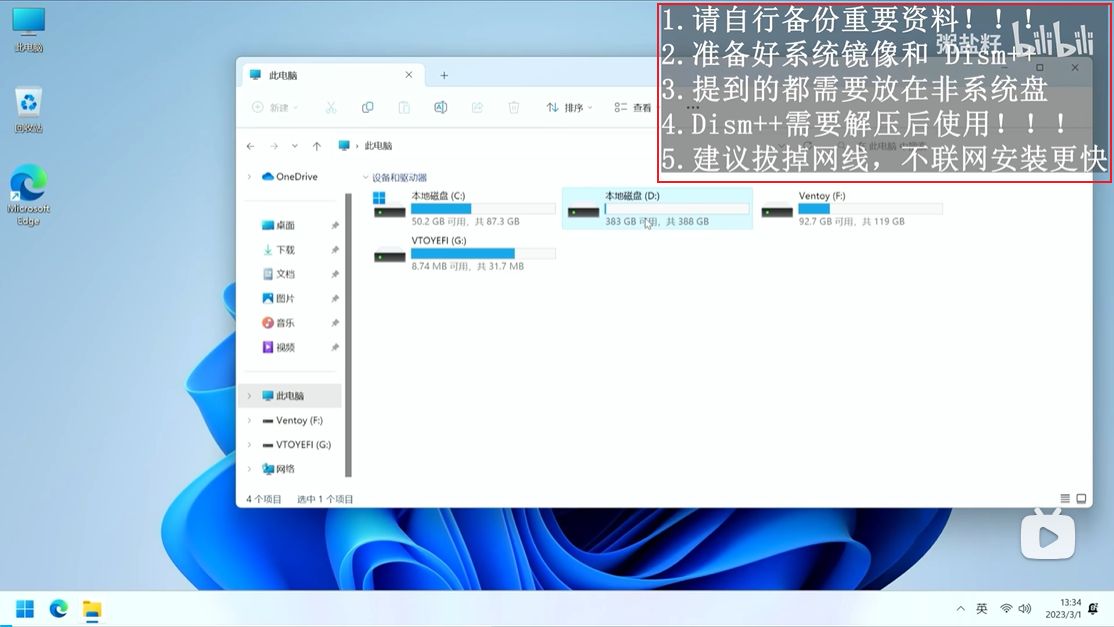The width and height of the screenshot is (1114, 627).
Task: Click the Up one level arrow
Action: click(x=317, y=146)
